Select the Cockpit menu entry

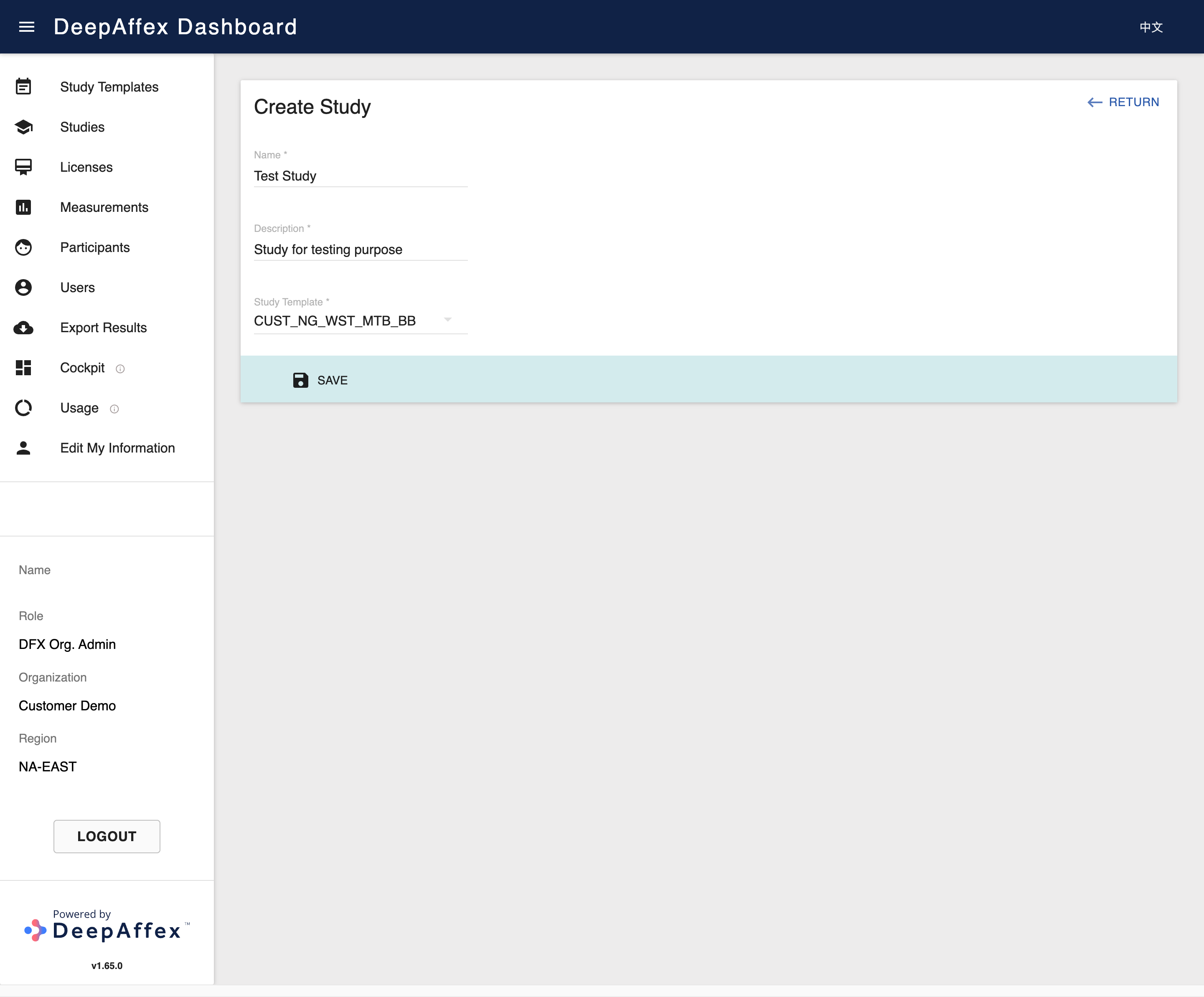107,367
